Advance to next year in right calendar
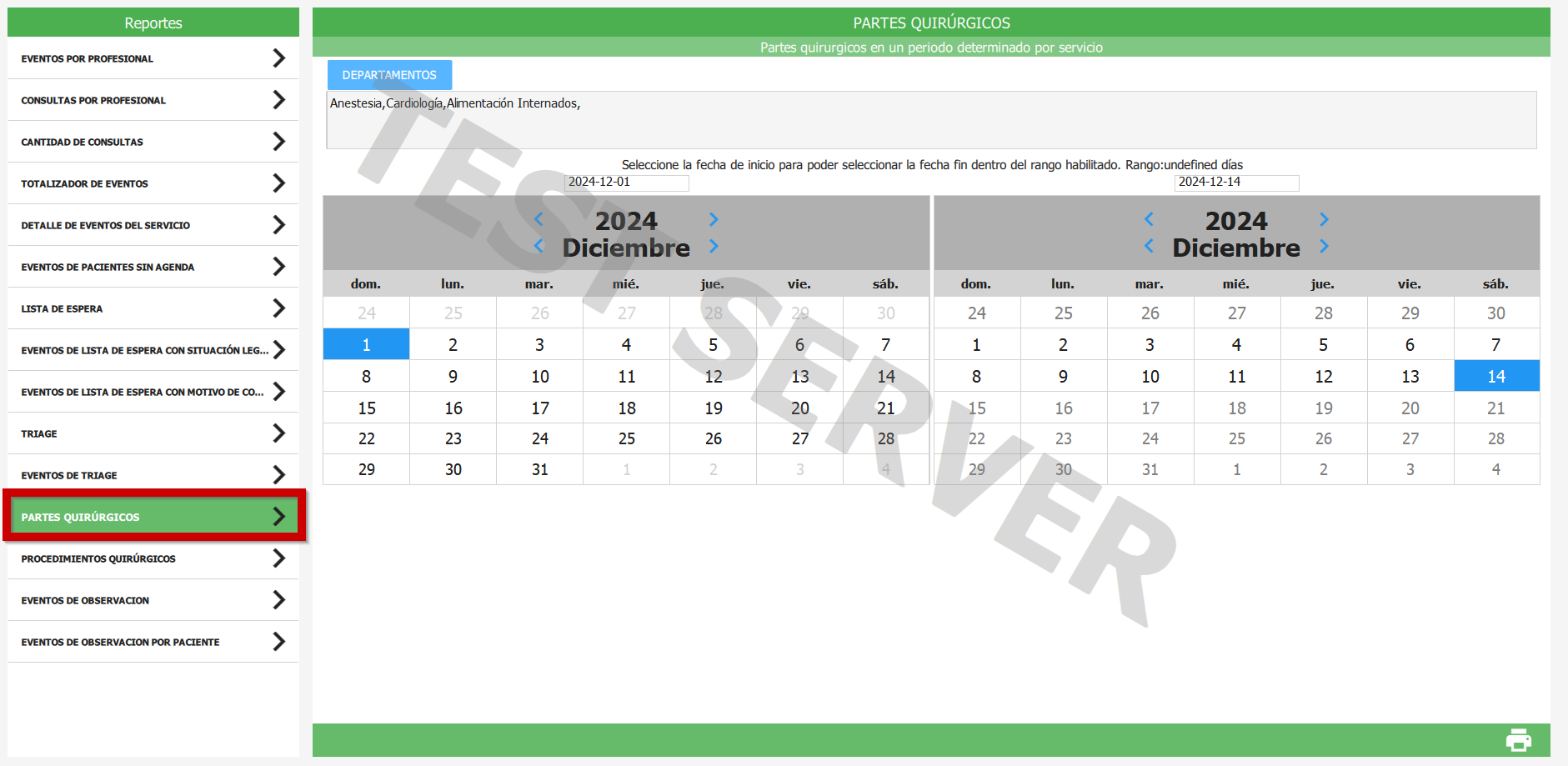Viewport: 1568px width, 766px height. point(1324,219)
